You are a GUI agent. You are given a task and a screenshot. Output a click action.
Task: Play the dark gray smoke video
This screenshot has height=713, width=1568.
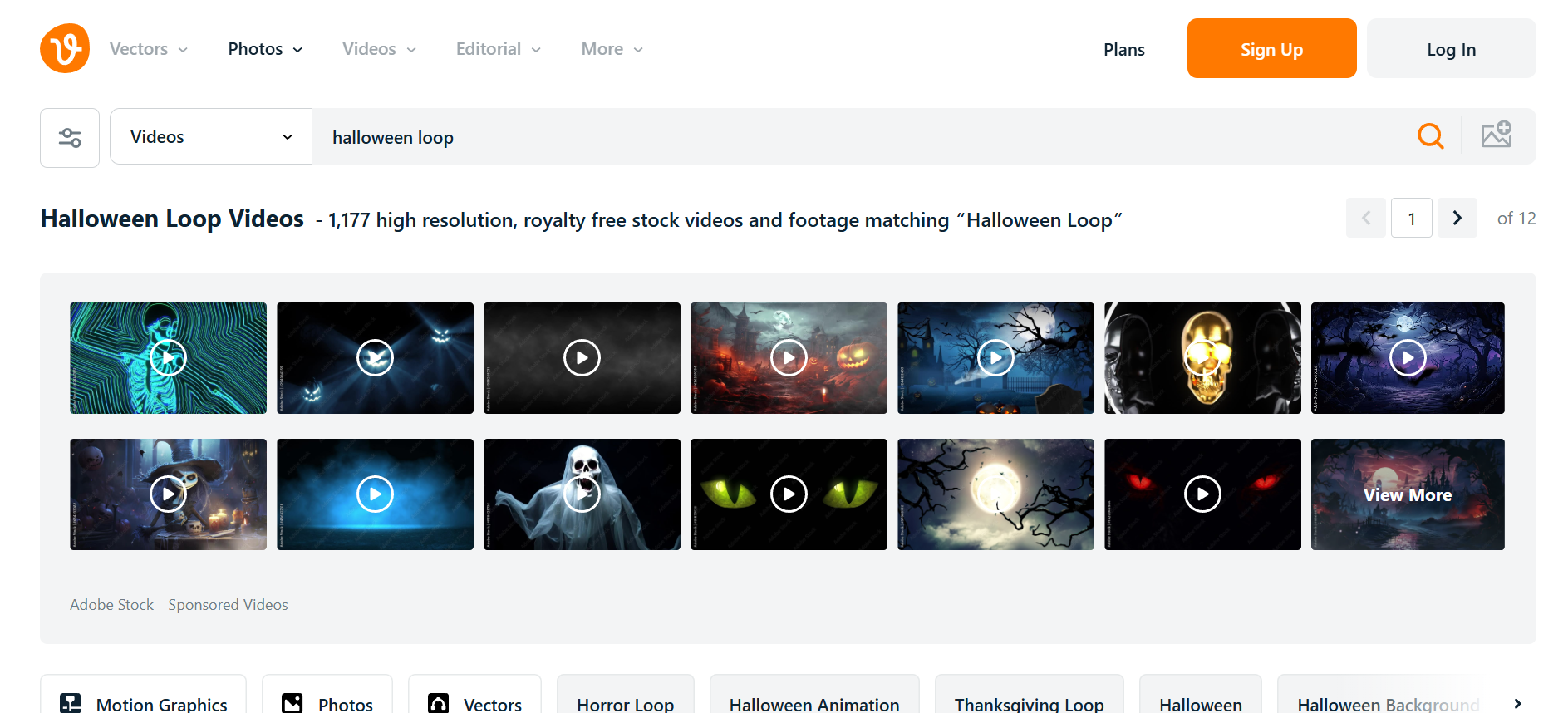click(x=582, y=358)
